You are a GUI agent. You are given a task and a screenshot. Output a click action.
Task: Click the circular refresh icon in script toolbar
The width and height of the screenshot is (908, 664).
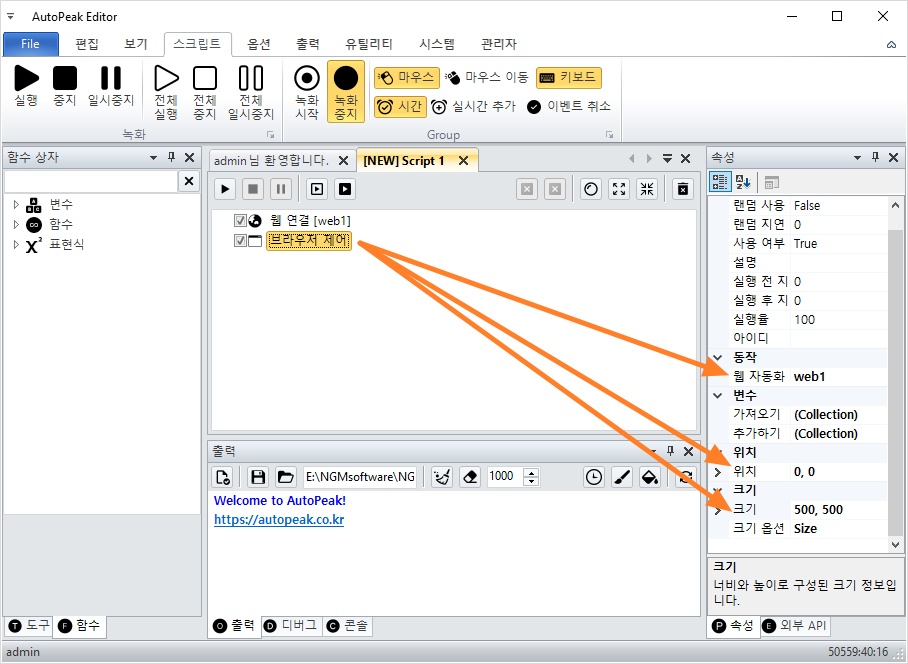click(x=591, y=189)
